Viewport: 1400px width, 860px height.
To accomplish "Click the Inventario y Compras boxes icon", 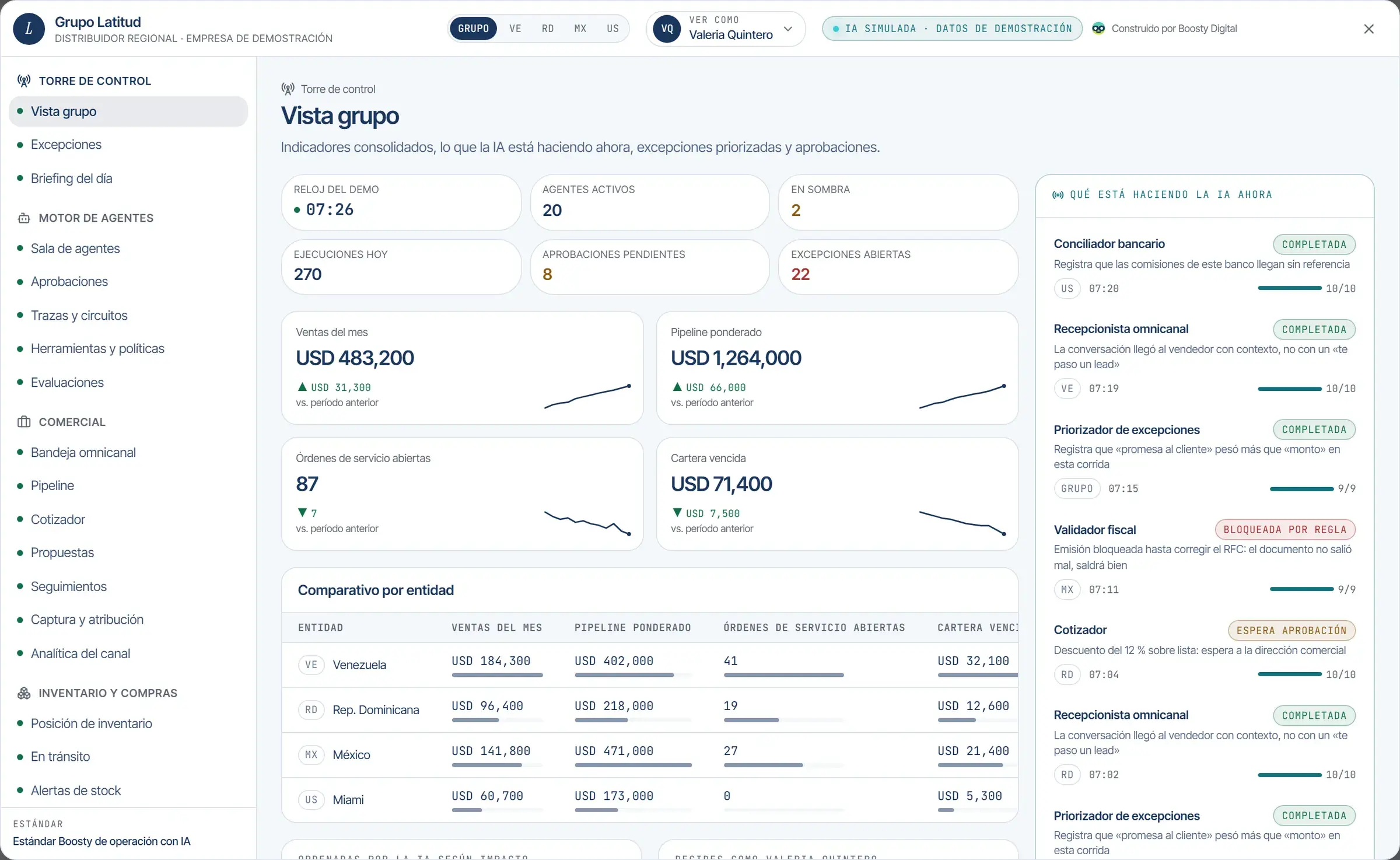I will [24, 693].
